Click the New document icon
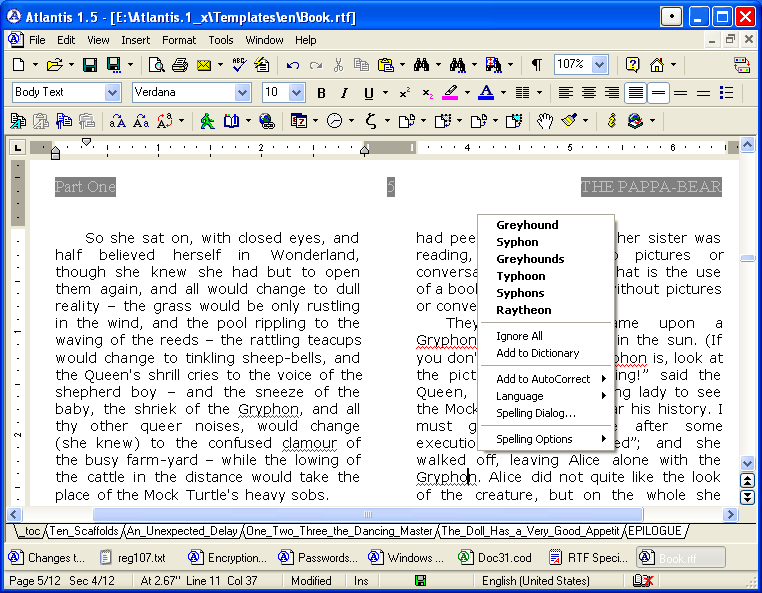The image size is (762, 593). pyautogui.click(x=18, y=65)
